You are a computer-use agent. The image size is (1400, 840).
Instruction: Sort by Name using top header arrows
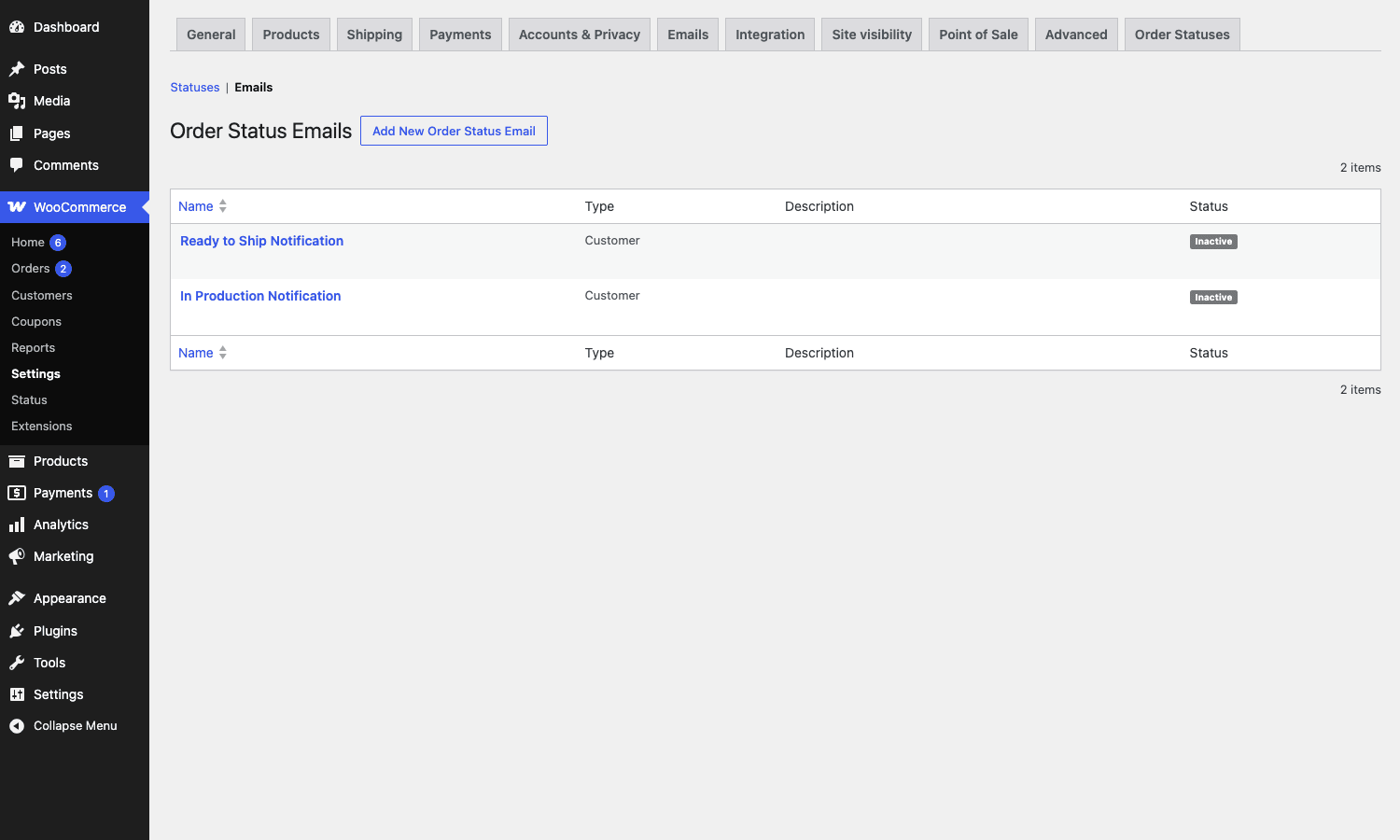pos(223,206)
